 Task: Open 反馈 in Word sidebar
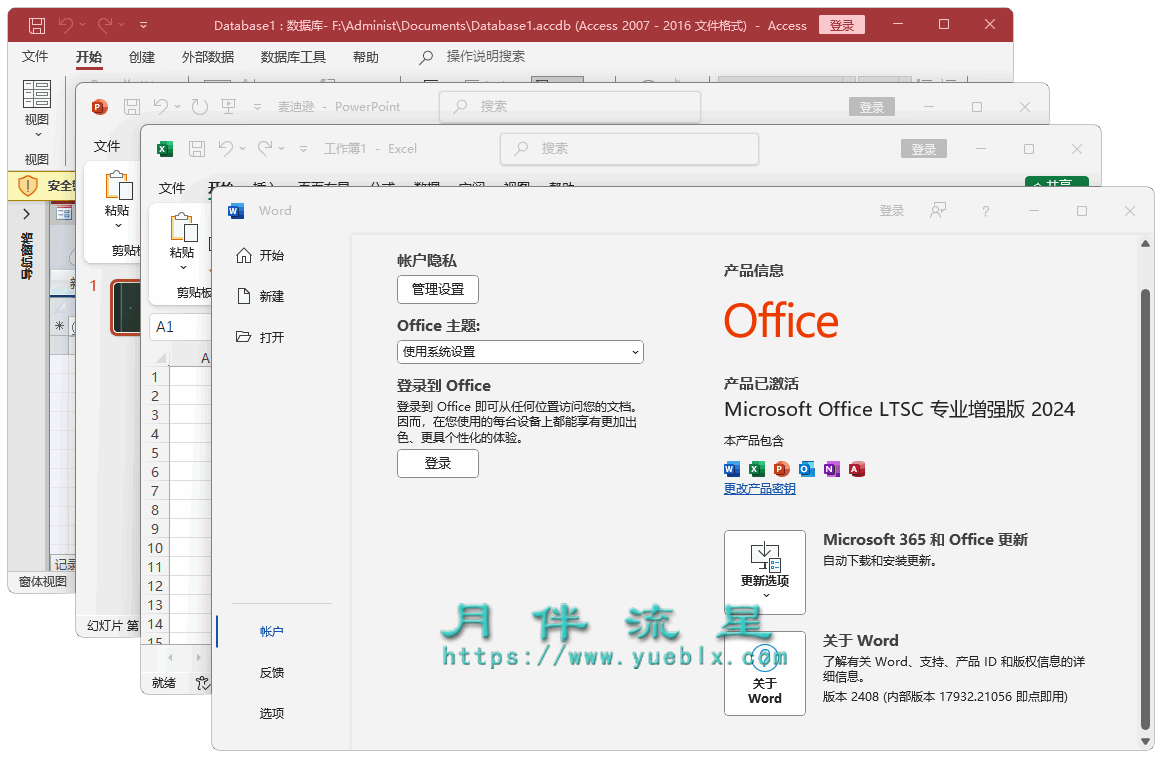tap(272, 673)
